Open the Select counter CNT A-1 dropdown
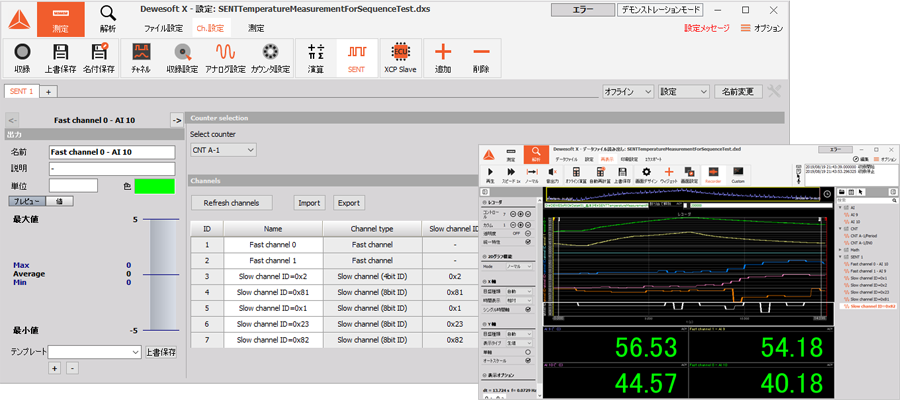The width and height of the screenshot is (900, 400). click(223, 150)
